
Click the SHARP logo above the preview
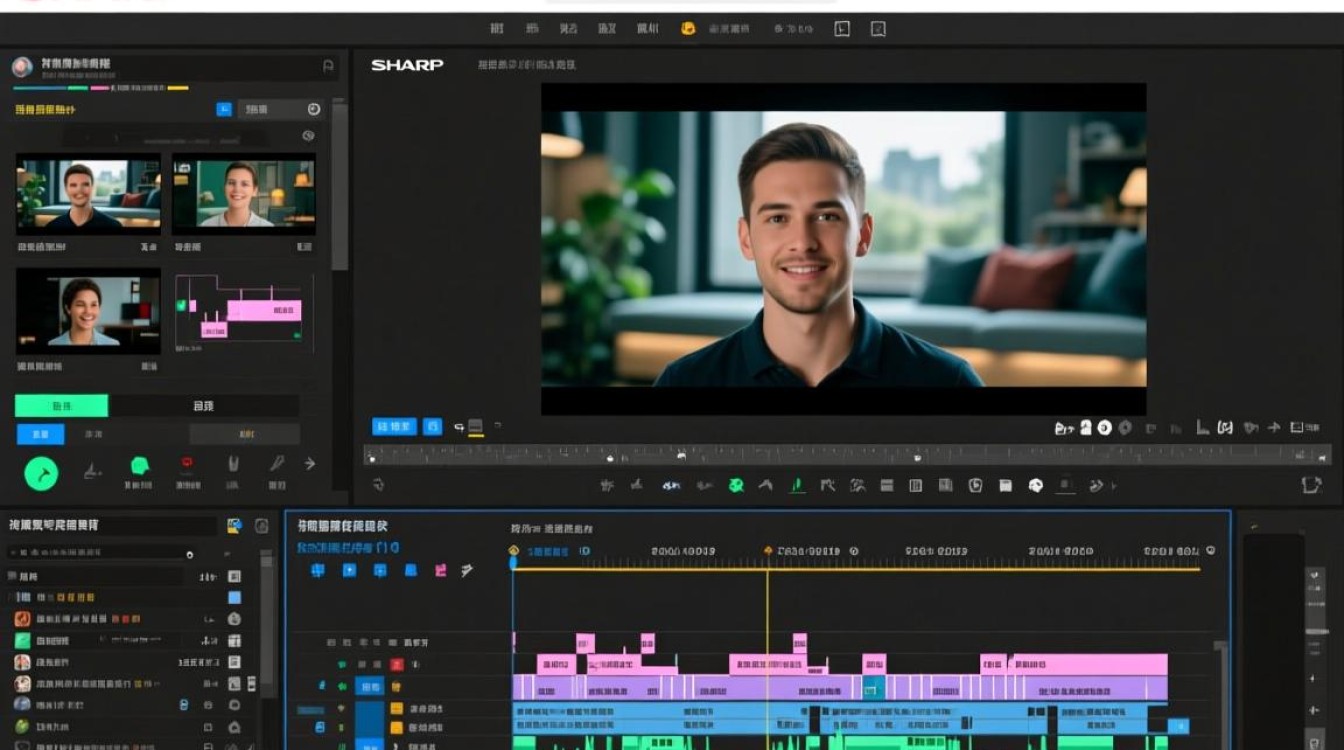[x=407, y=65]
